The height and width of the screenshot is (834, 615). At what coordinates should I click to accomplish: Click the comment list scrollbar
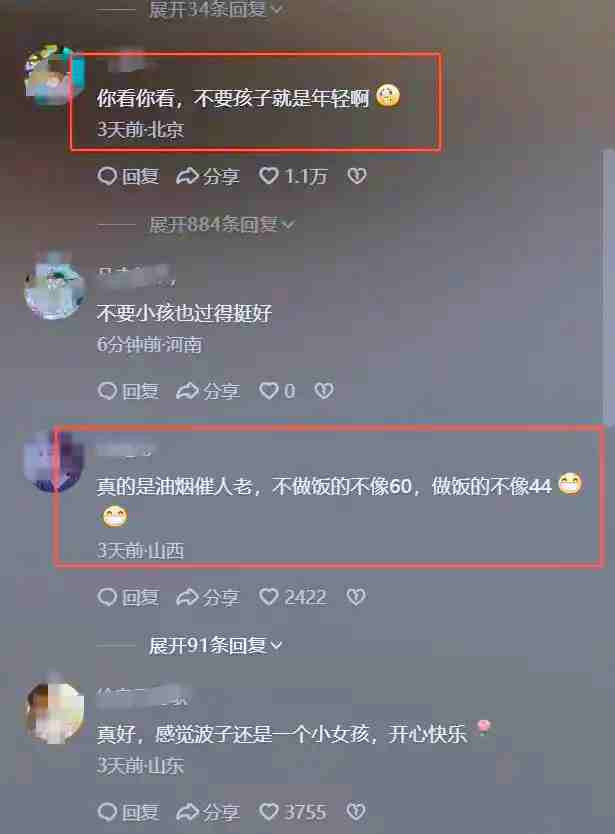pos(608,287)
